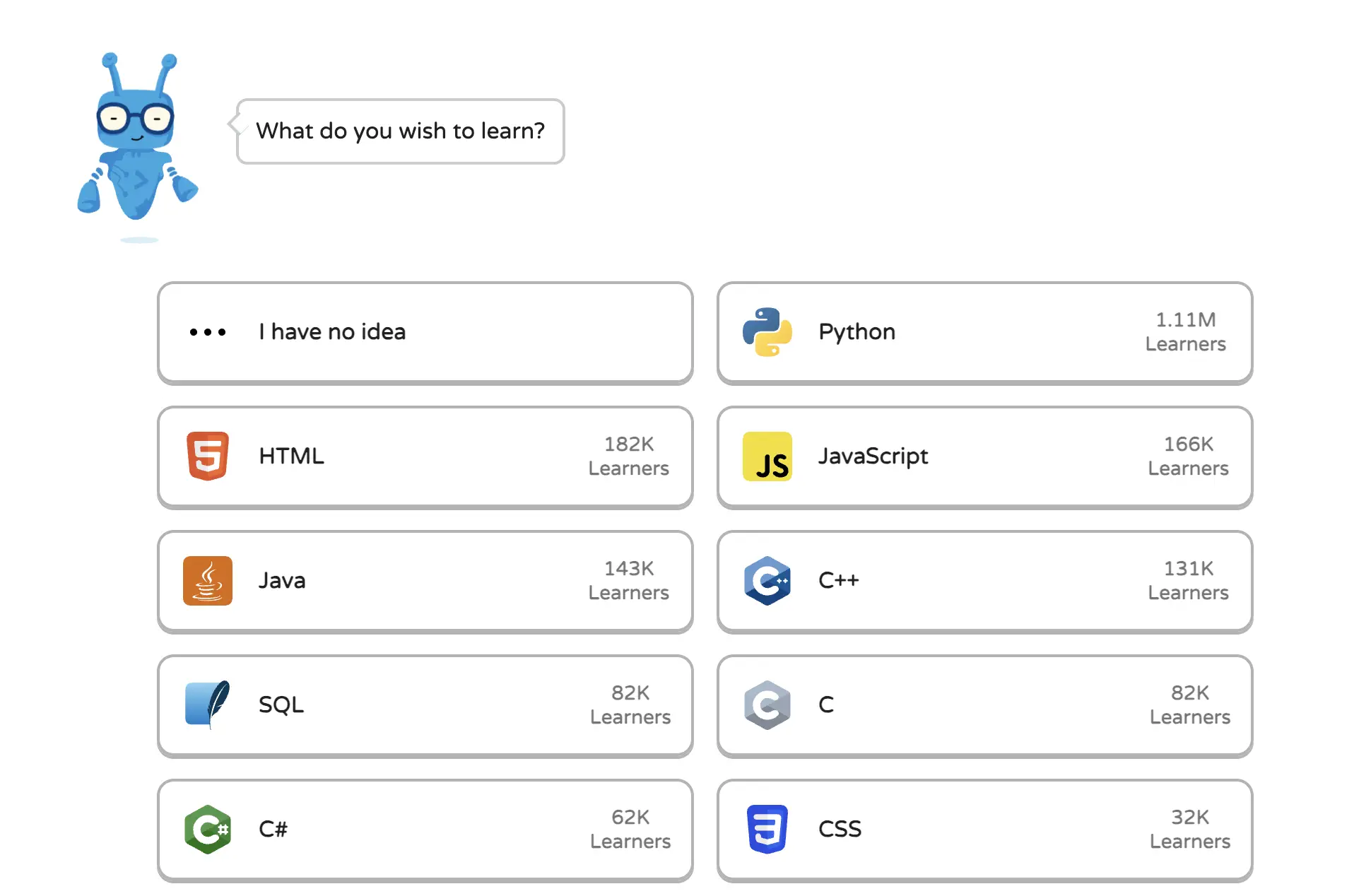Click the 182K Learners count

(x=629, y=456)
